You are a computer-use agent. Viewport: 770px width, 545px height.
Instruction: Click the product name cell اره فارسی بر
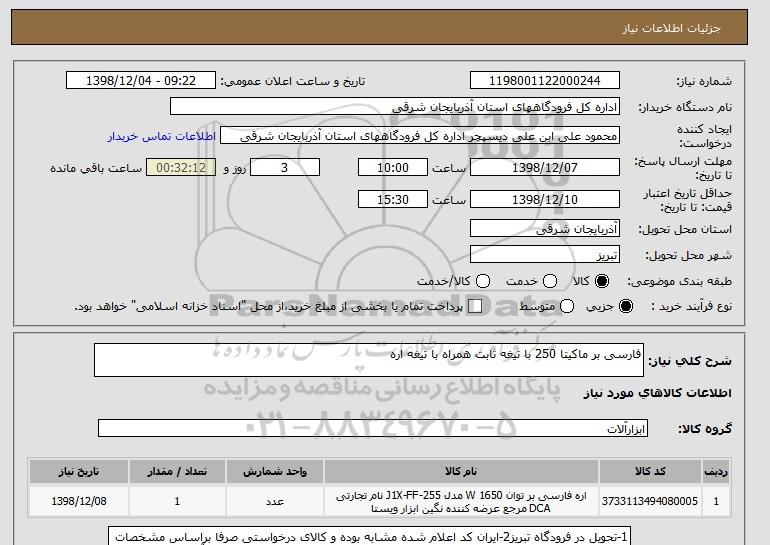coord(461,501)
